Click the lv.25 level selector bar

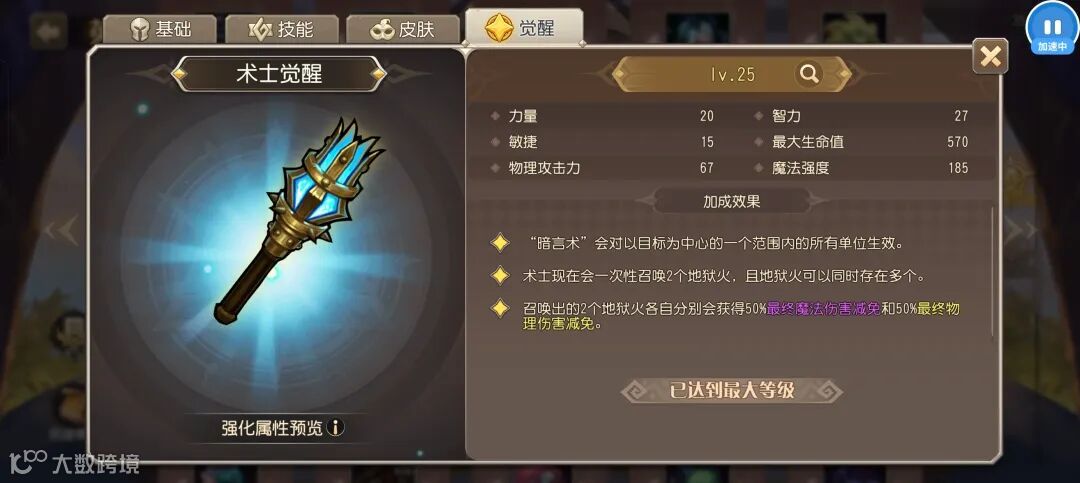[732, 74]
